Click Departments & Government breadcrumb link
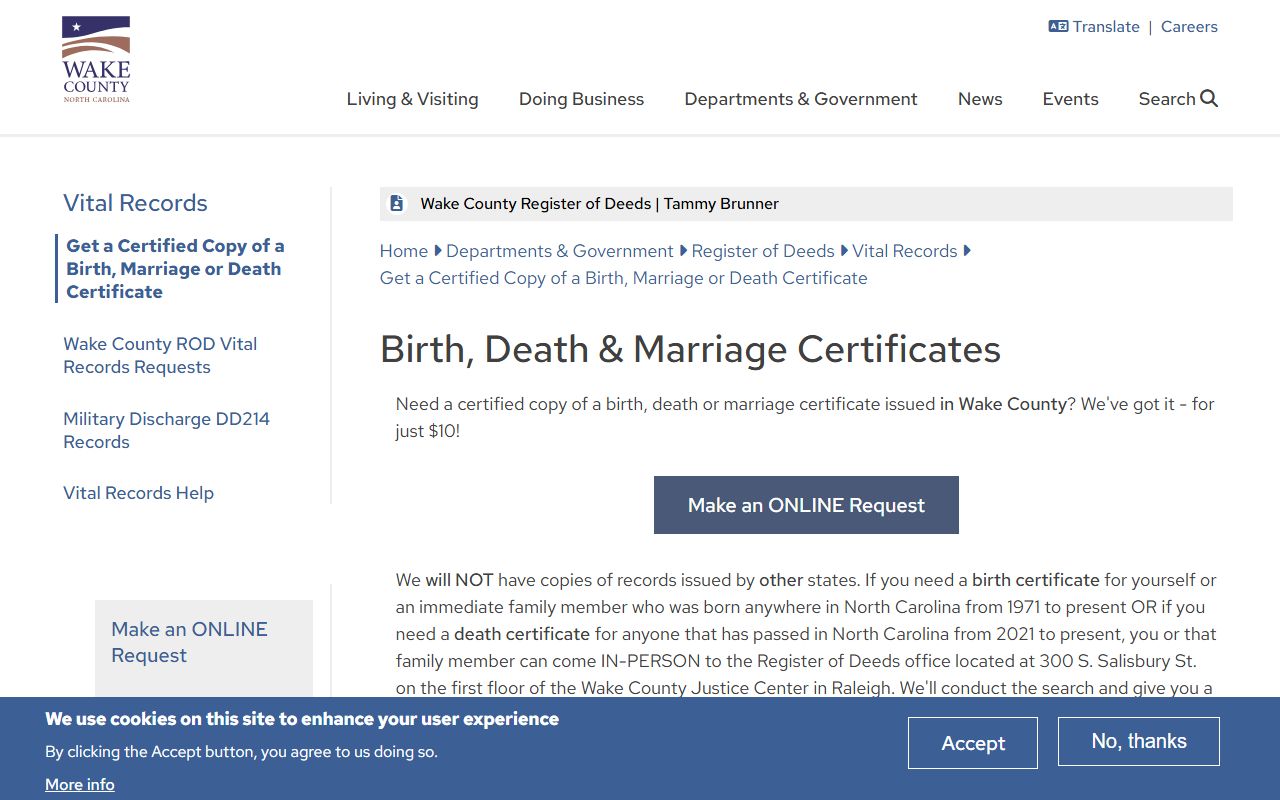Screen dimensions: 1280x800 [x=560, y=251]
